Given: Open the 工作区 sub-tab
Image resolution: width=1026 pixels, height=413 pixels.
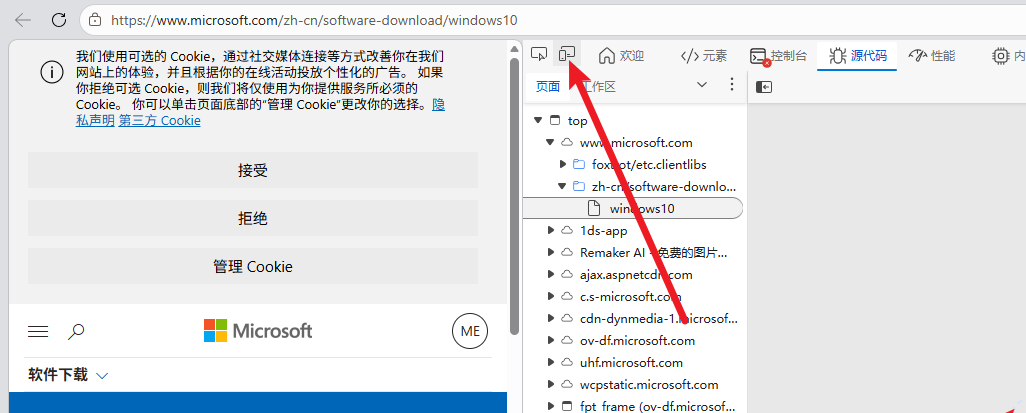Looking at the screenshot, I should pyautogui.click(x=599, y=86).
